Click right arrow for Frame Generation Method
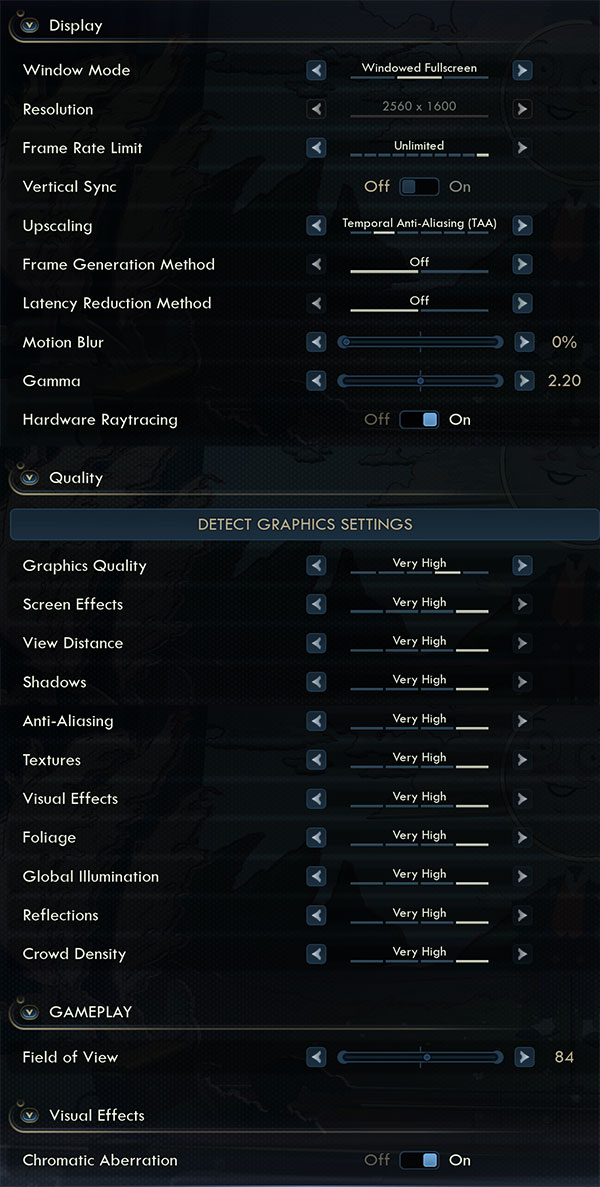 [522, 265]
